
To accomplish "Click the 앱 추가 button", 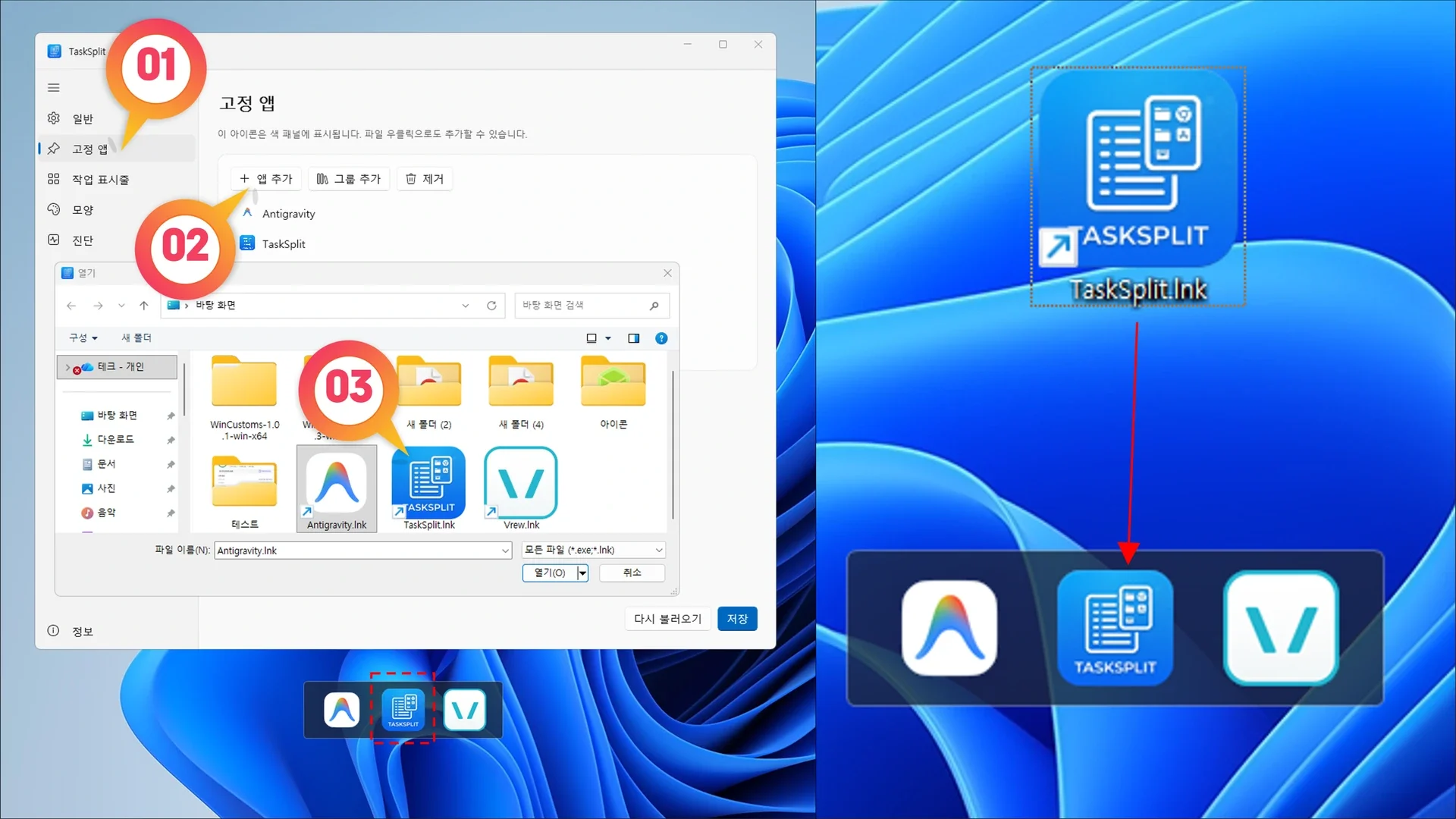I will (266, 179).
